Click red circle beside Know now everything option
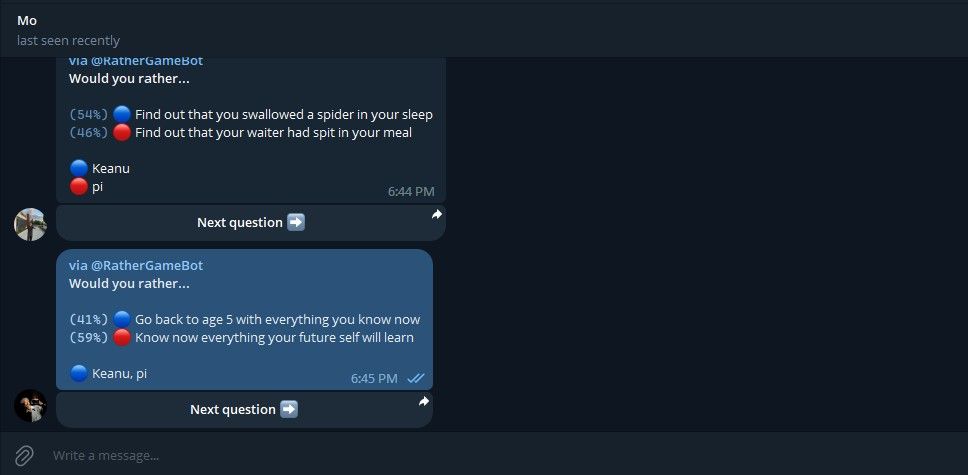The image size is (968, 475). 122,337
